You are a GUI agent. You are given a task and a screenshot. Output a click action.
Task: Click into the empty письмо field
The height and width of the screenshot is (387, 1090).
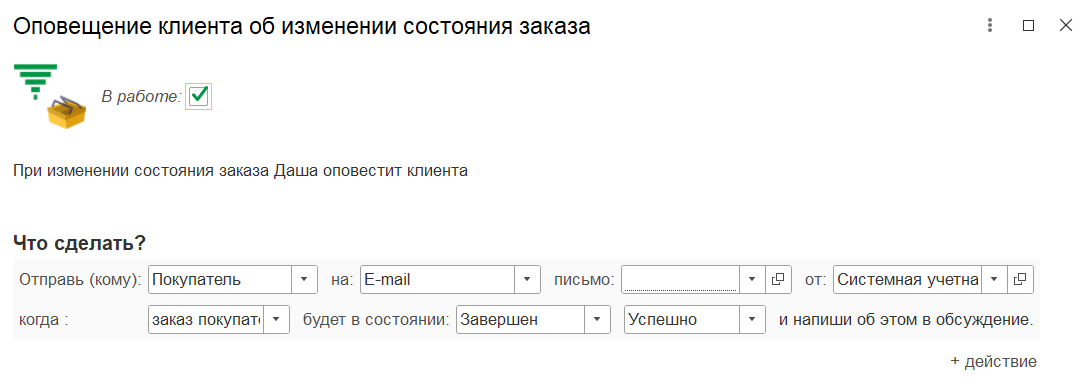coord(680,279)
